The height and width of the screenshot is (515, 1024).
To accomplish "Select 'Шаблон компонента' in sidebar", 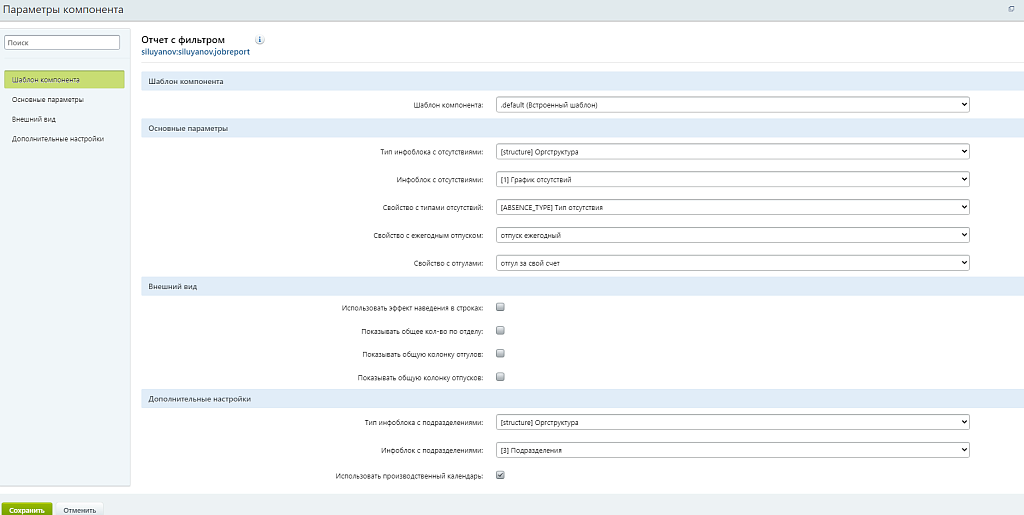I will pos(64,79).
